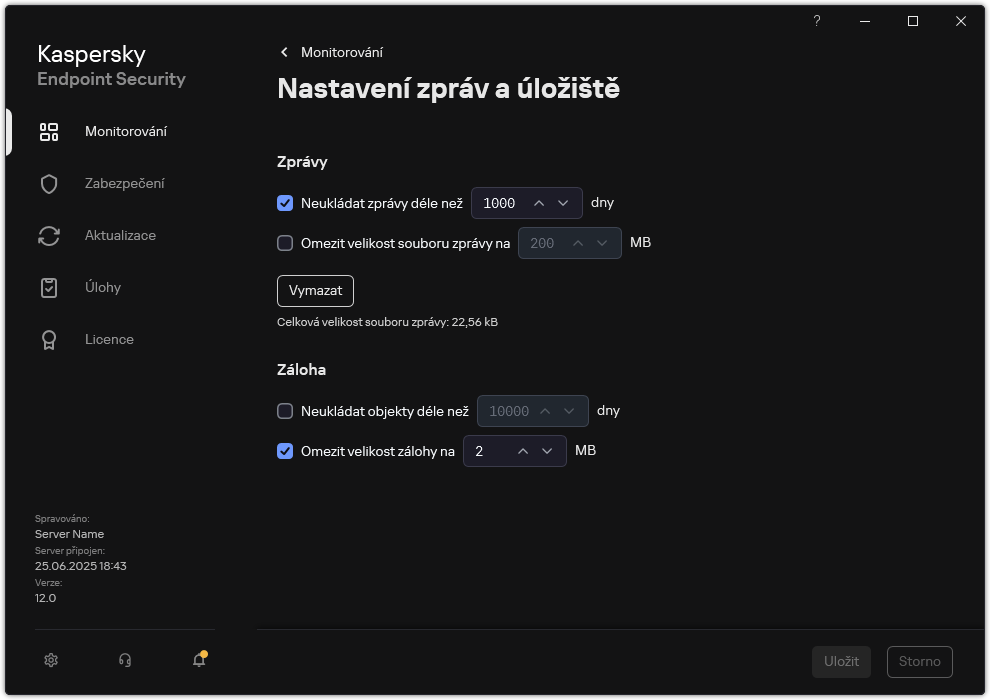Decrease the 200 MB report limit
The height and width of the screenshot is (700, 990).
(x=602, y=243)
